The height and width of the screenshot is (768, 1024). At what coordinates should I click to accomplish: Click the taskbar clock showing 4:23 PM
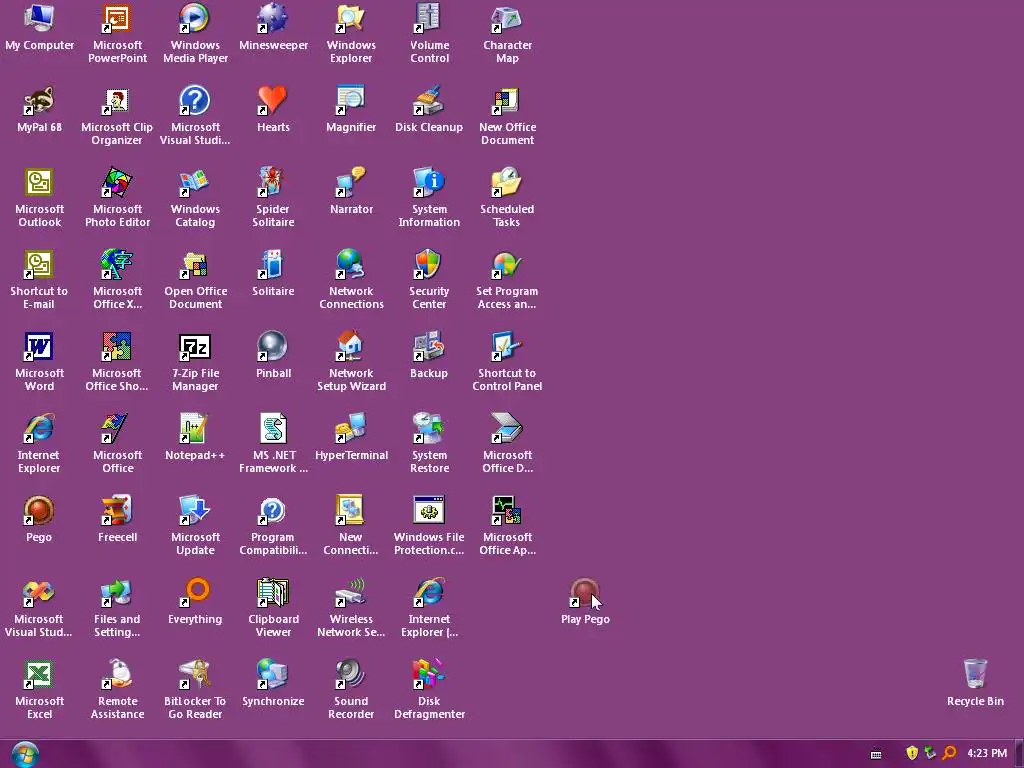pos(987,753)
